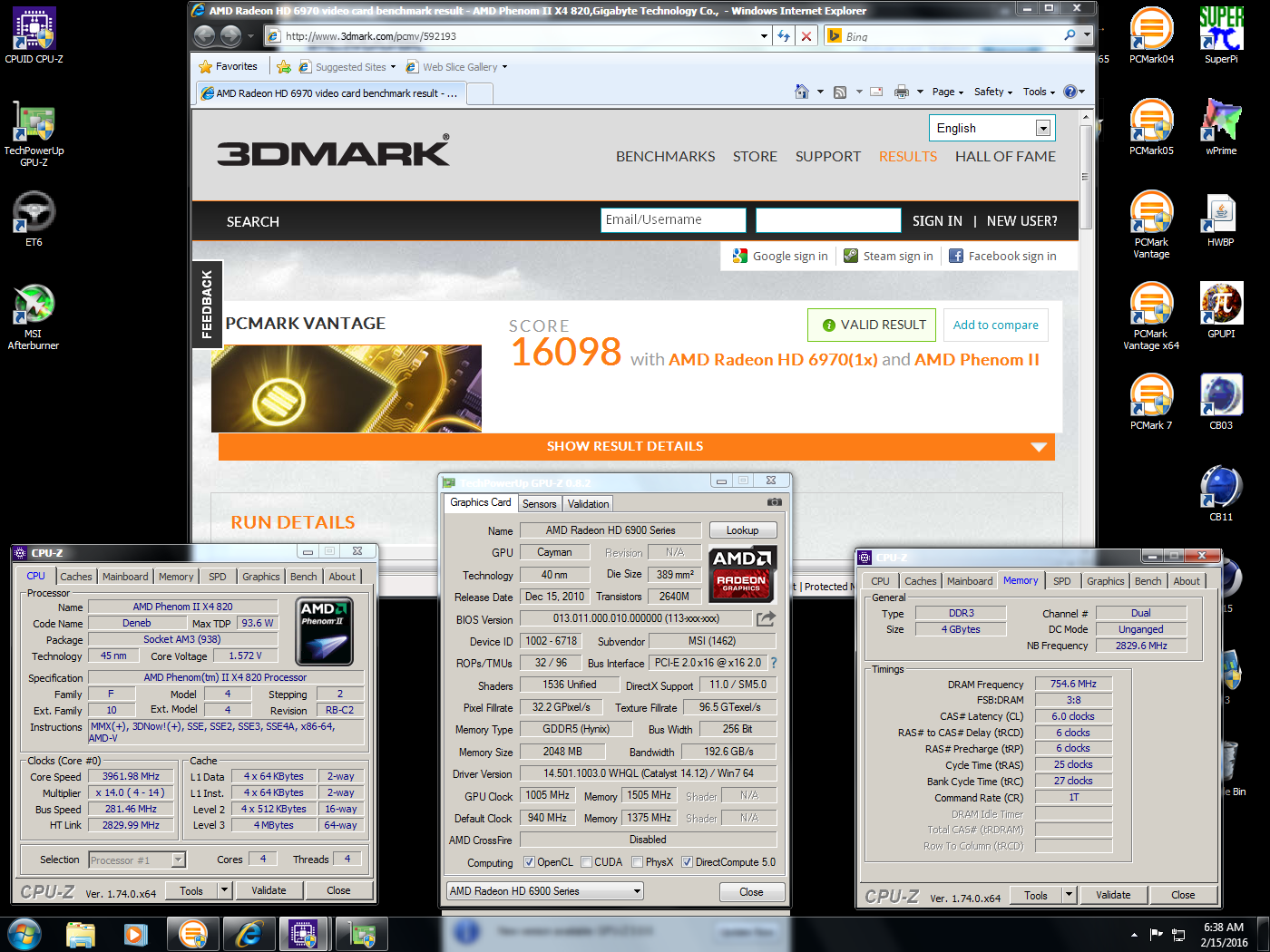Open CB11 desktop shortcut

point(1221,493)
